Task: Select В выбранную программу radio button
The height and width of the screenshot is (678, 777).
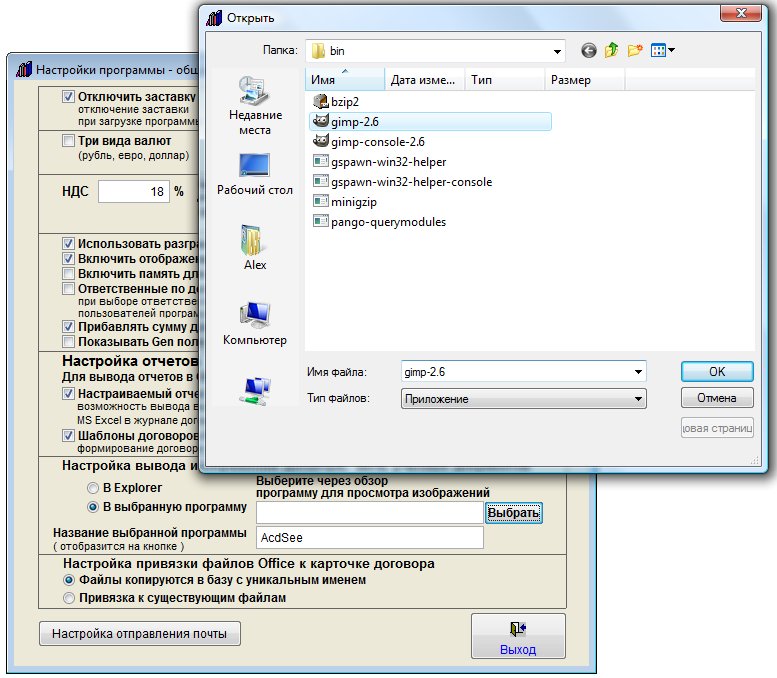Action: [93, 507]
